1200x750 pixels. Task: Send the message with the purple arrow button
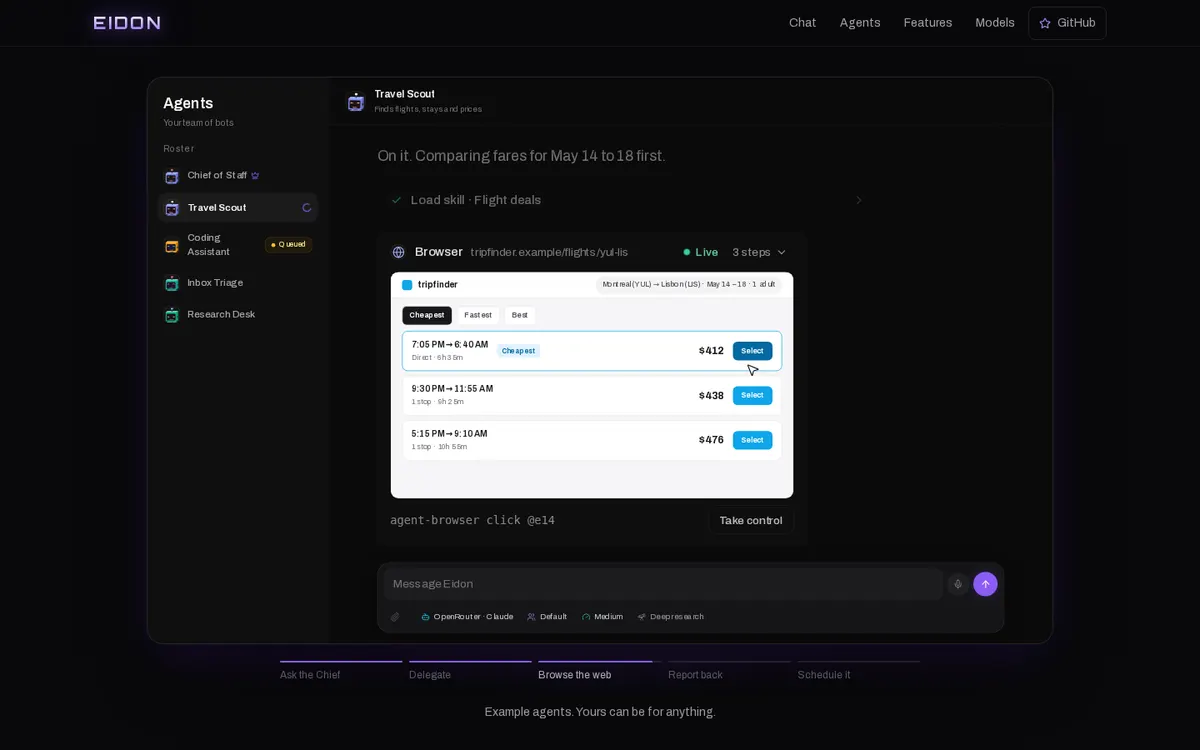[985, 584]
